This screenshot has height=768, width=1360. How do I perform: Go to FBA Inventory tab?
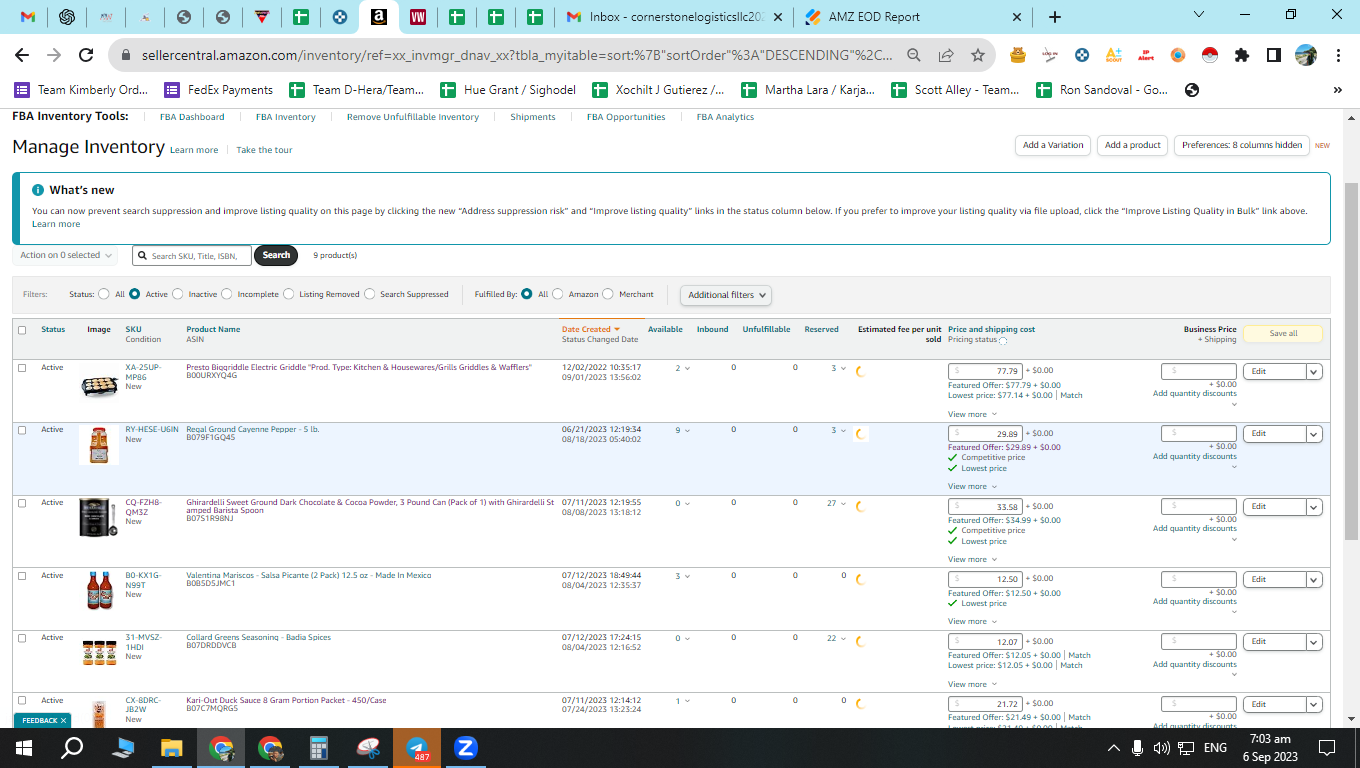click(x=286, y=117)
